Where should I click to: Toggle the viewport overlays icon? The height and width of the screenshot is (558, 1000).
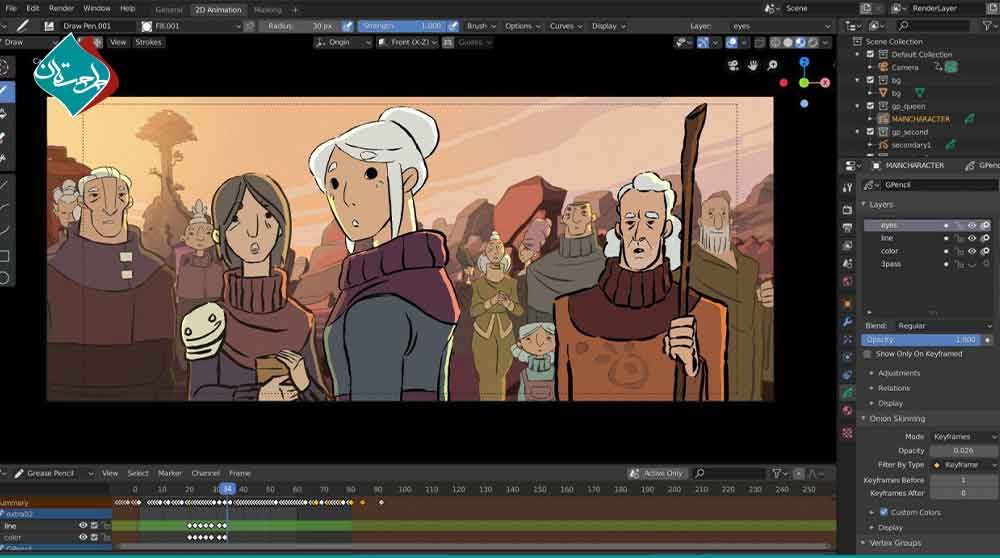pyautogui.click(x=732, y=42)
